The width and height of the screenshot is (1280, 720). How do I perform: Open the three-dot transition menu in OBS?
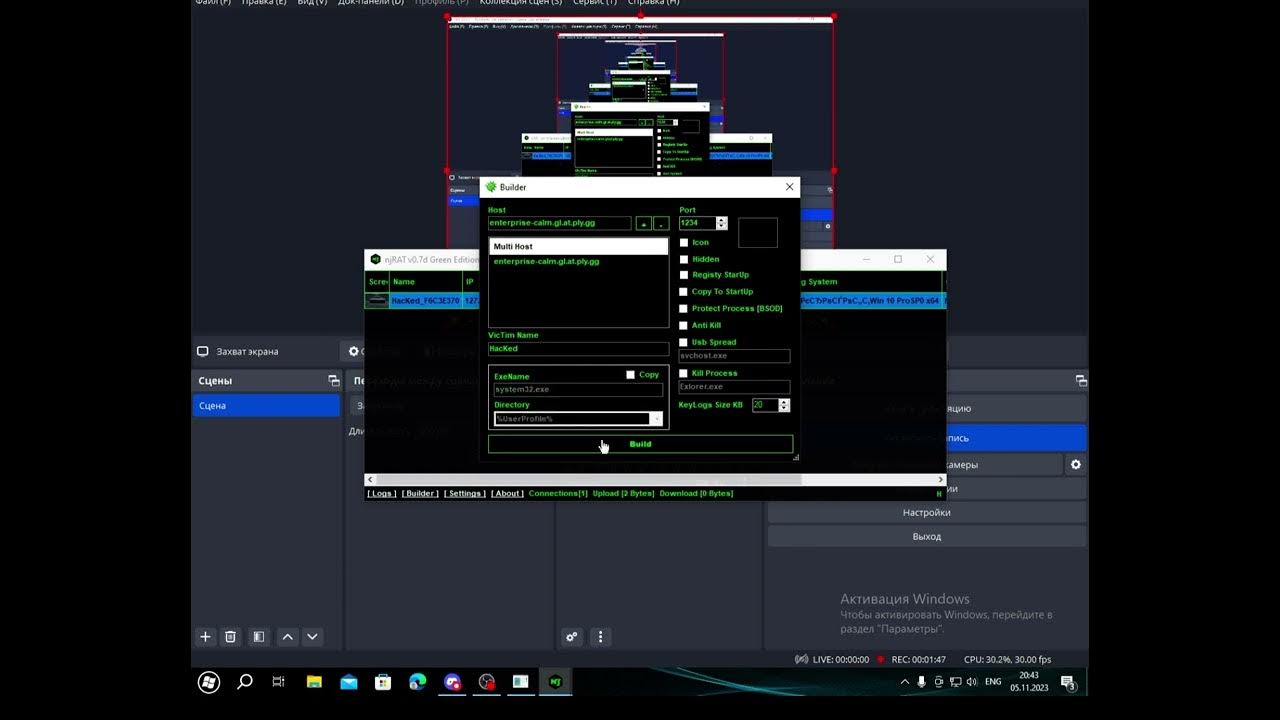tap(601, 637)
